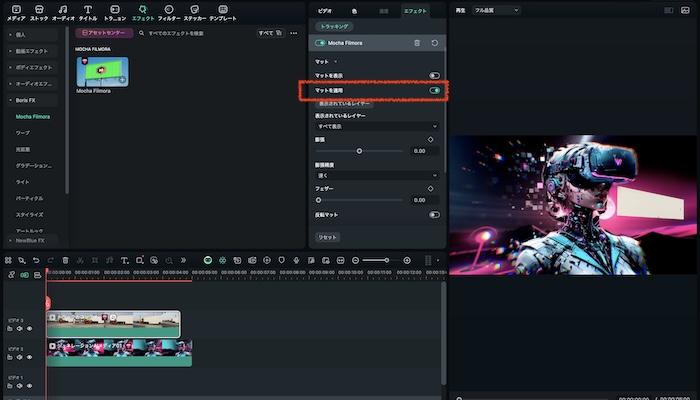Enable the マットを表示 switch
This screenshot has height=400, width=700.
tap(434, 75)
